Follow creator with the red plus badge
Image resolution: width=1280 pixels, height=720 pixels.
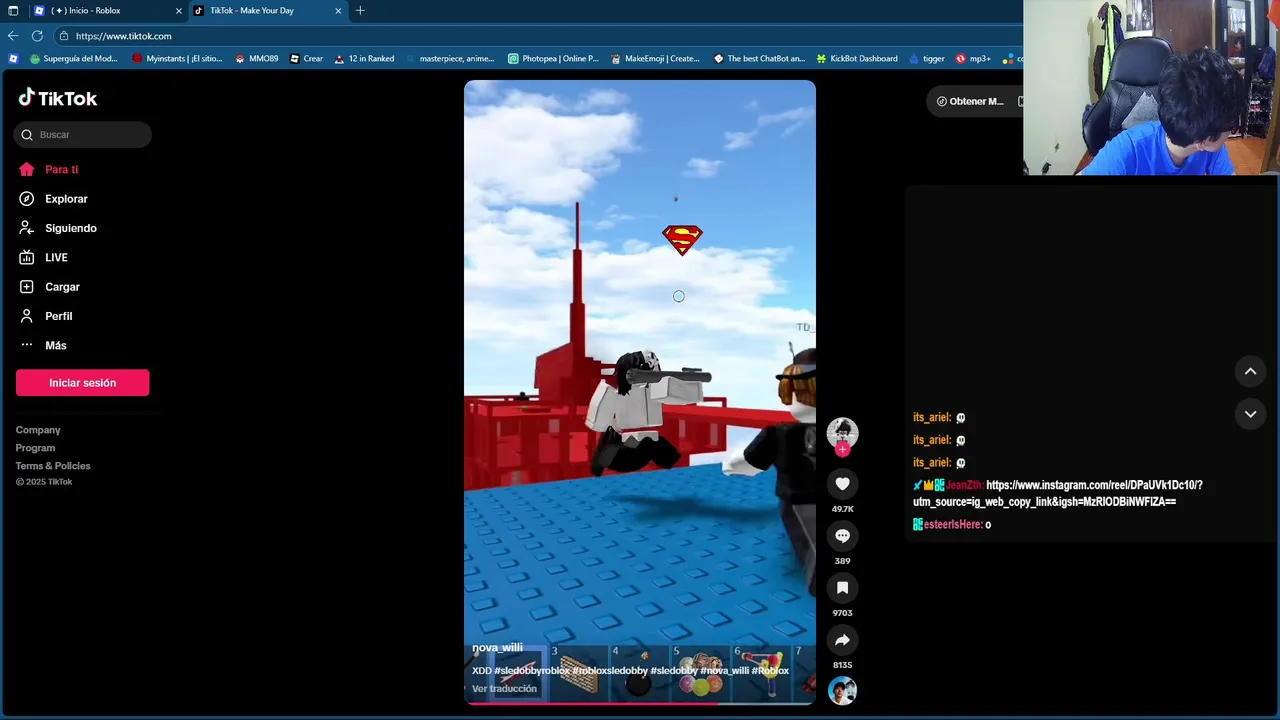[842, 450]
